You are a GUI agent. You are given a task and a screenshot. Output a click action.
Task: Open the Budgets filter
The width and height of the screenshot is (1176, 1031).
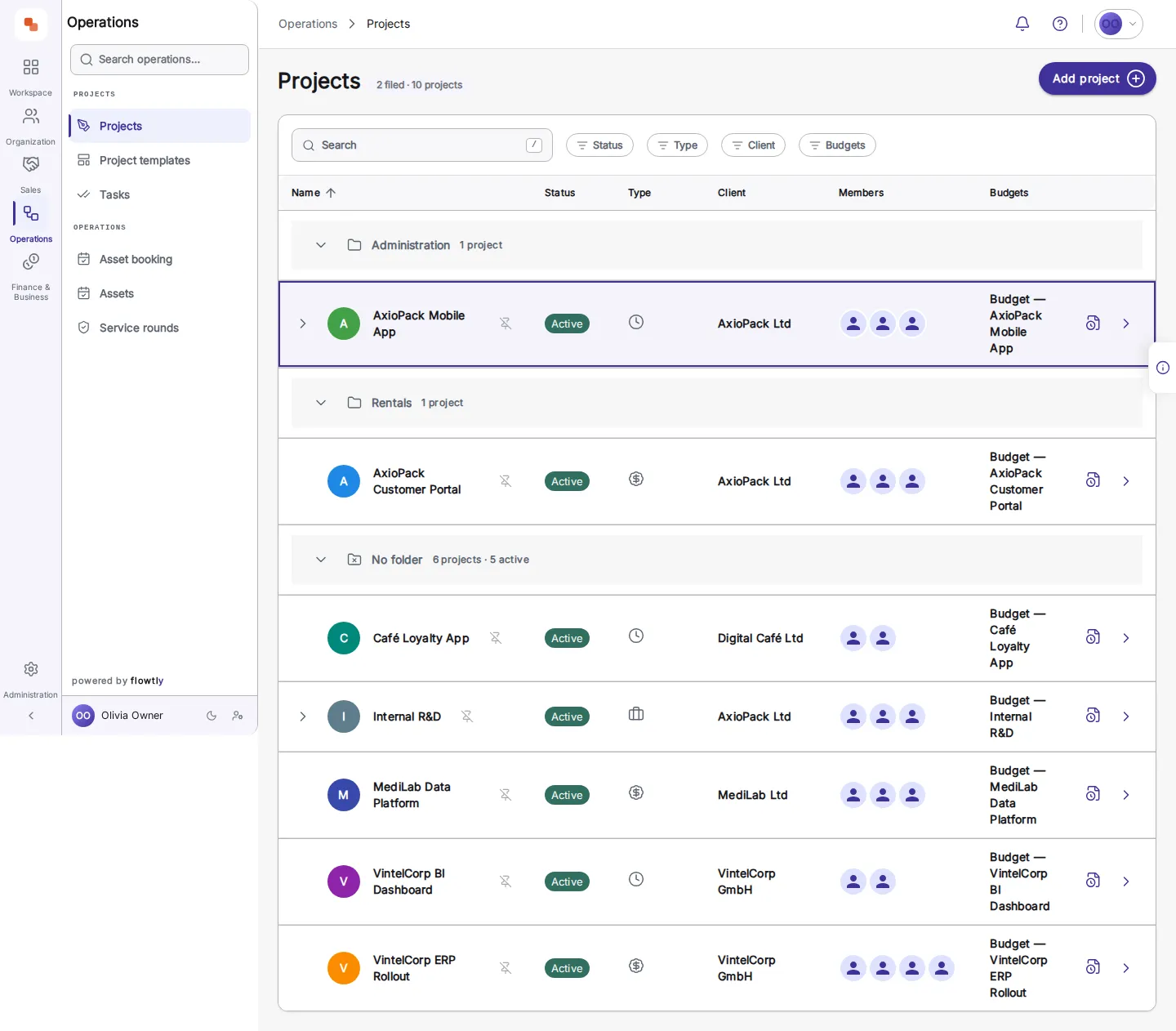[x=837, y=145]
